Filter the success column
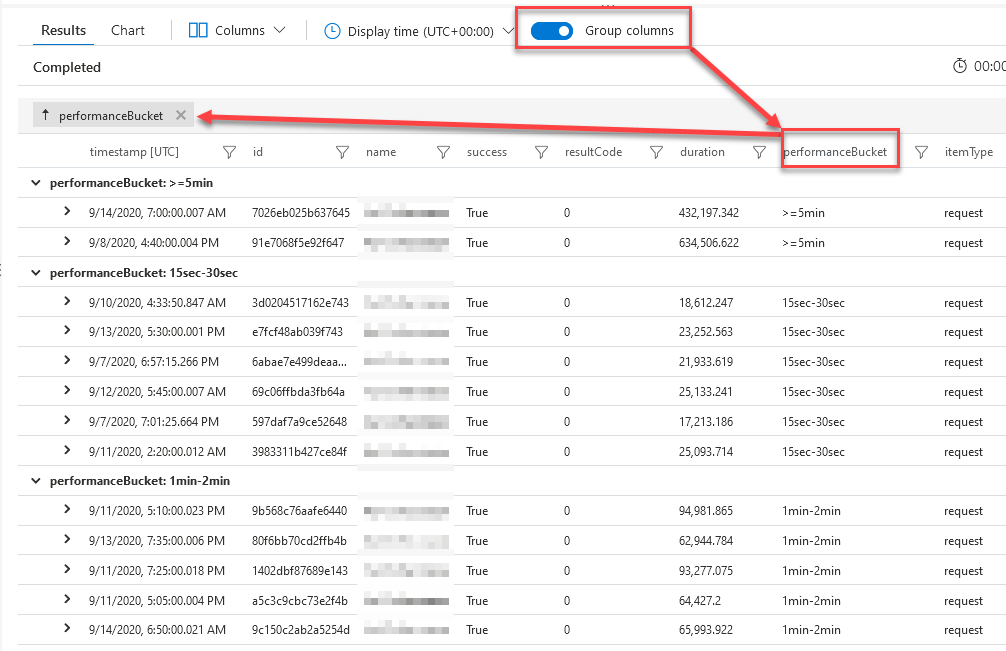Viewport: 1006px width, 651px height. 541,152
